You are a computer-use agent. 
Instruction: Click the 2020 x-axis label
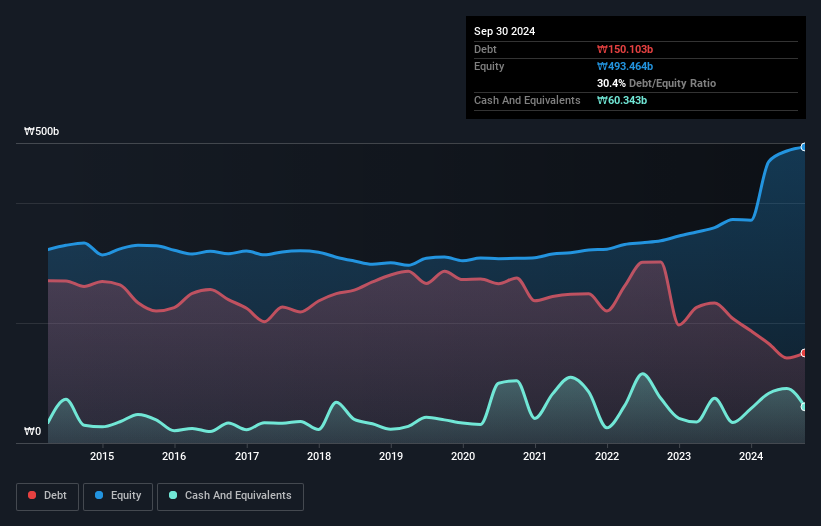(x=463, y=456)
